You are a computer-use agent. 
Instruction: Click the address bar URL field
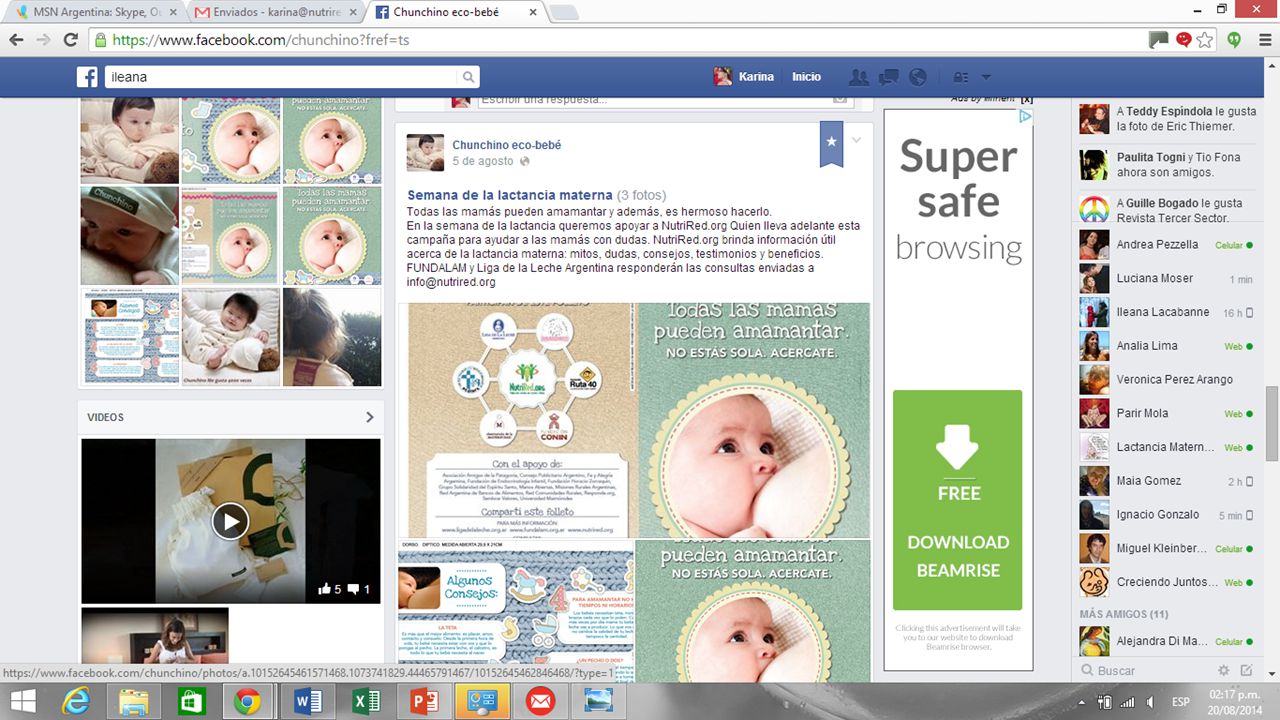point(620,40)
